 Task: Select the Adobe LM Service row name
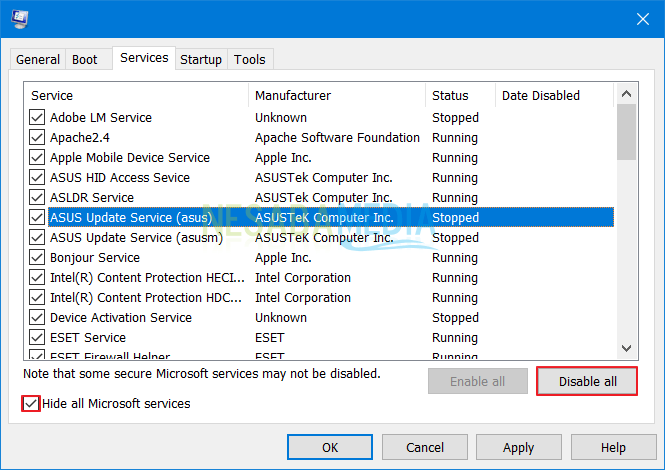101,118
